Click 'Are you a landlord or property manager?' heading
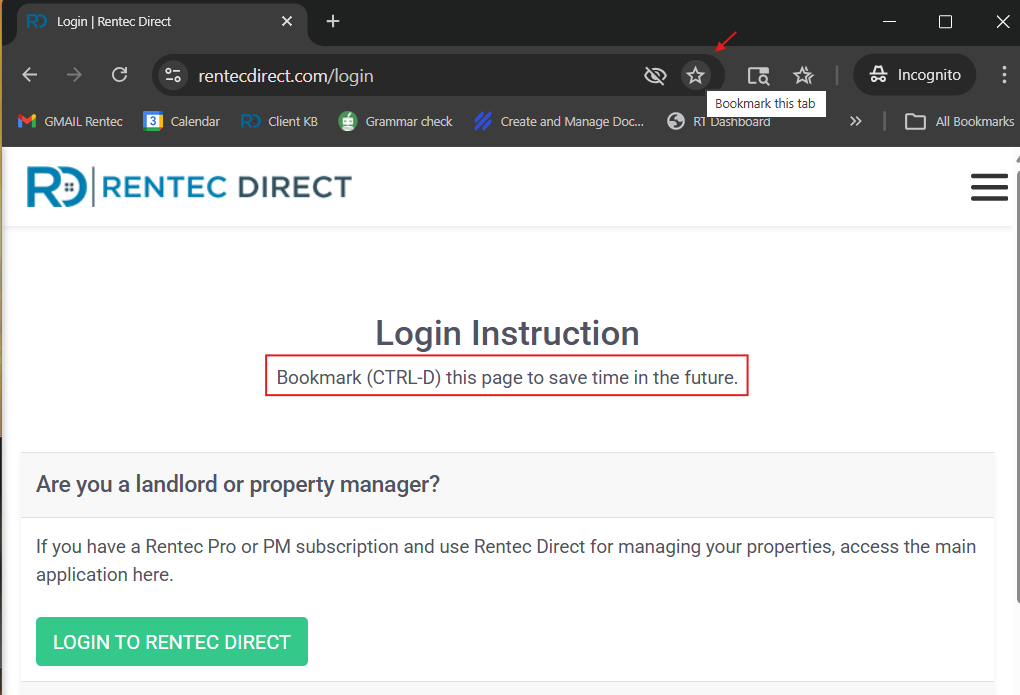The height and width of the screenshot is (695, 1020). [x=238, y=484]
